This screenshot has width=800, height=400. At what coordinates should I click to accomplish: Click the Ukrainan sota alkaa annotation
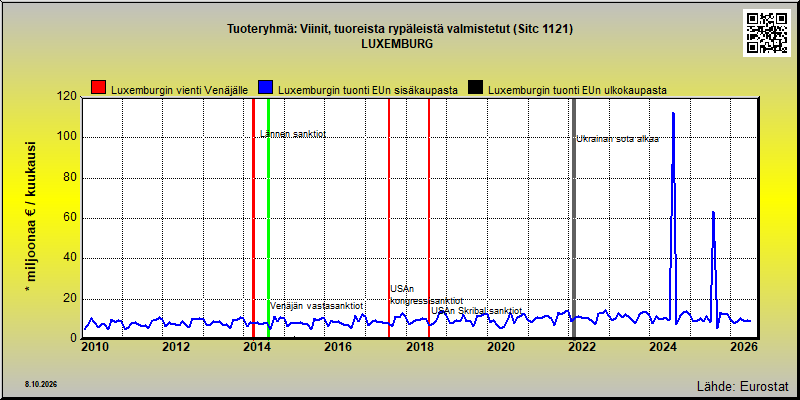click(x=618, y=139)
